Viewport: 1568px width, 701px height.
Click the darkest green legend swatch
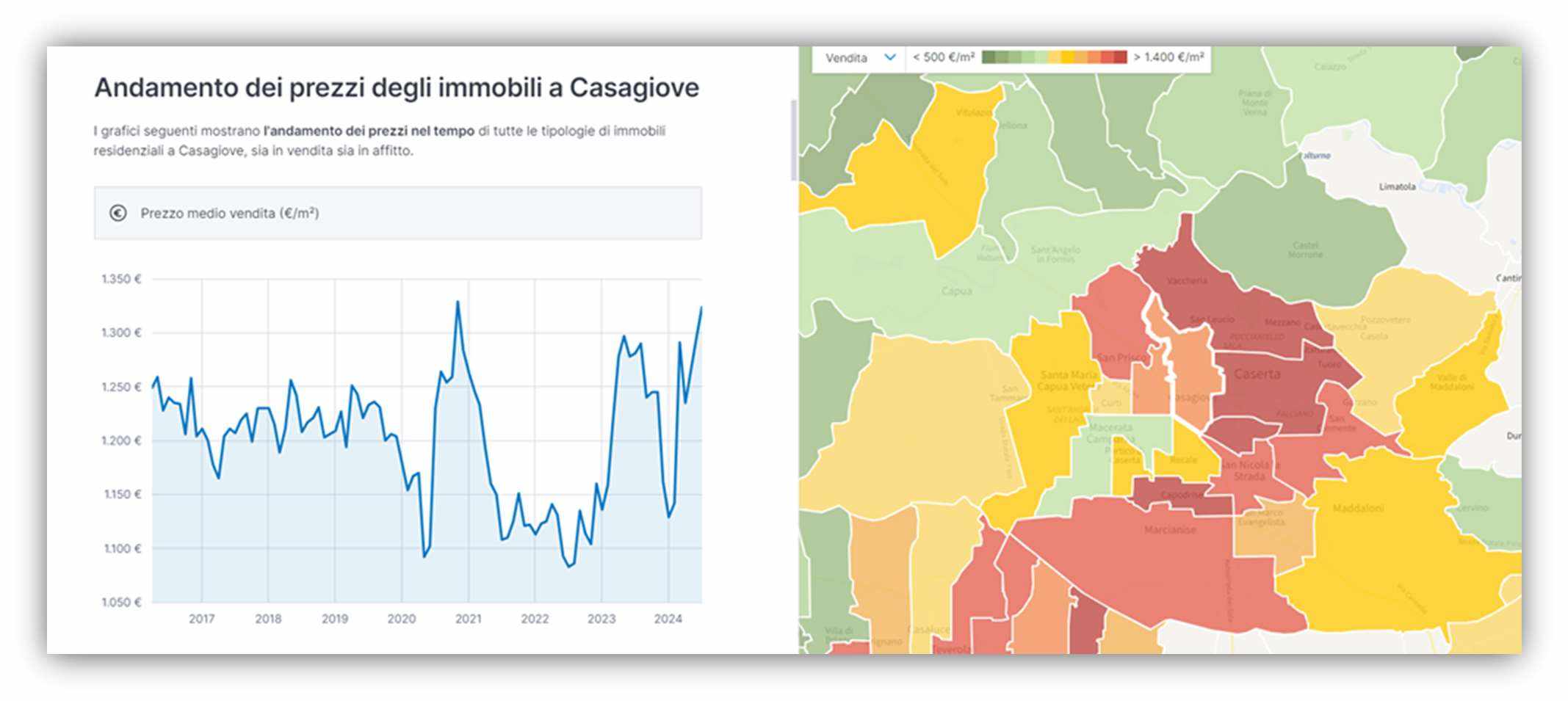tap(989, 57)
